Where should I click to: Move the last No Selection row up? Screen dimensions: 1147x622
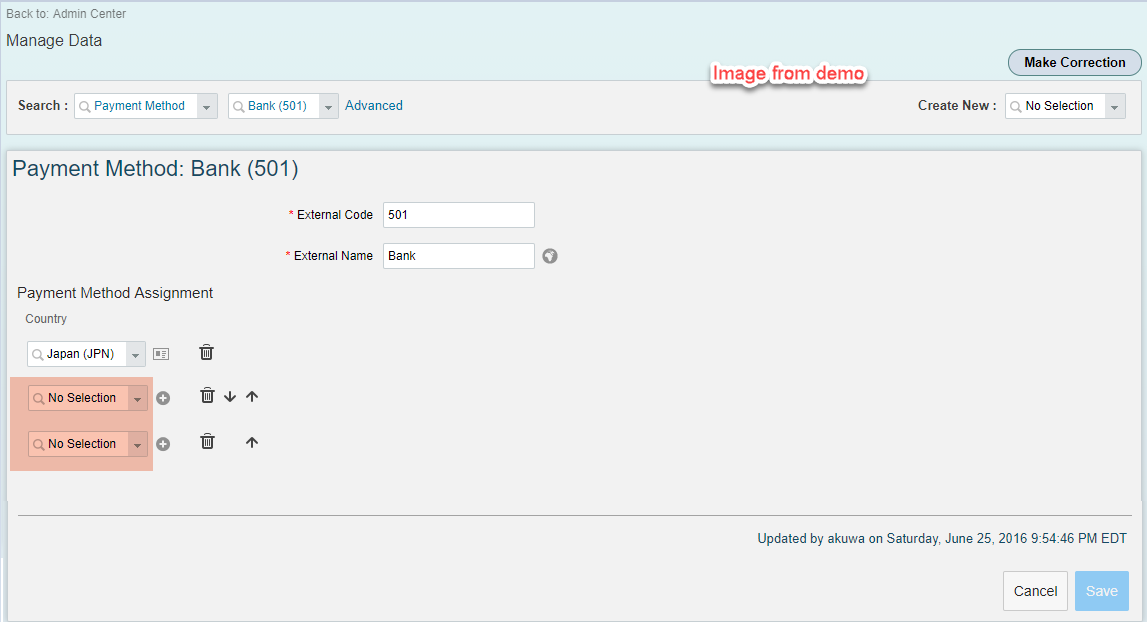coord(252,443)
